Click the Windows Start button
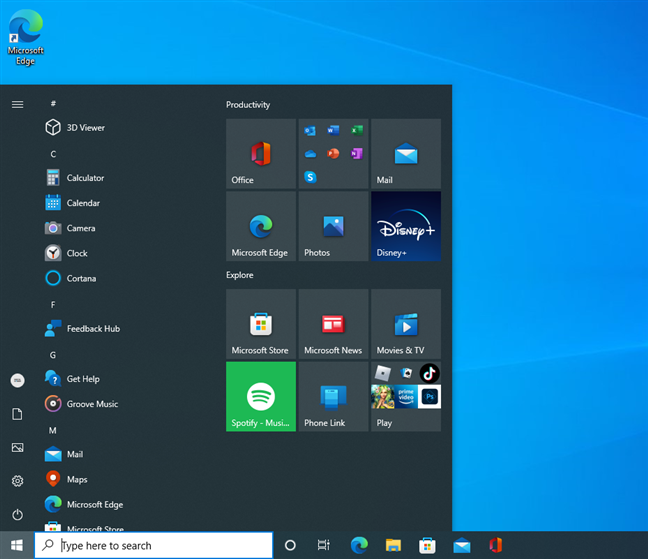Viewport: 648px width, 559px height. 17,545
